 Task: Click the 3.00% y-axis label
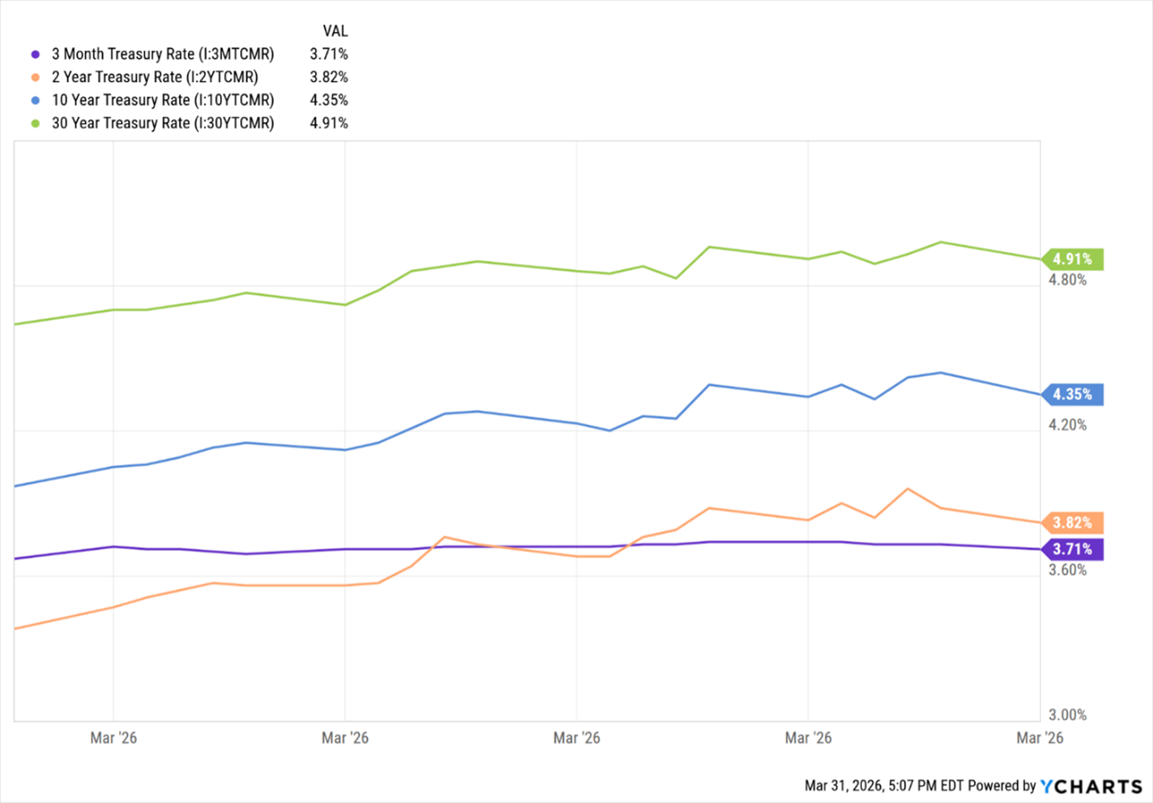click(x=1068, y=716)
